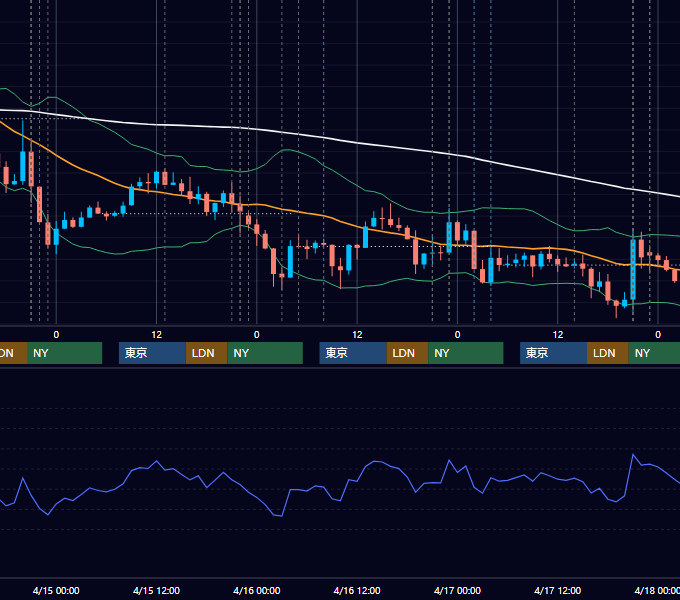Click the 4/17 00:00 date label
680x600 pixels.
tap(457, 590)
